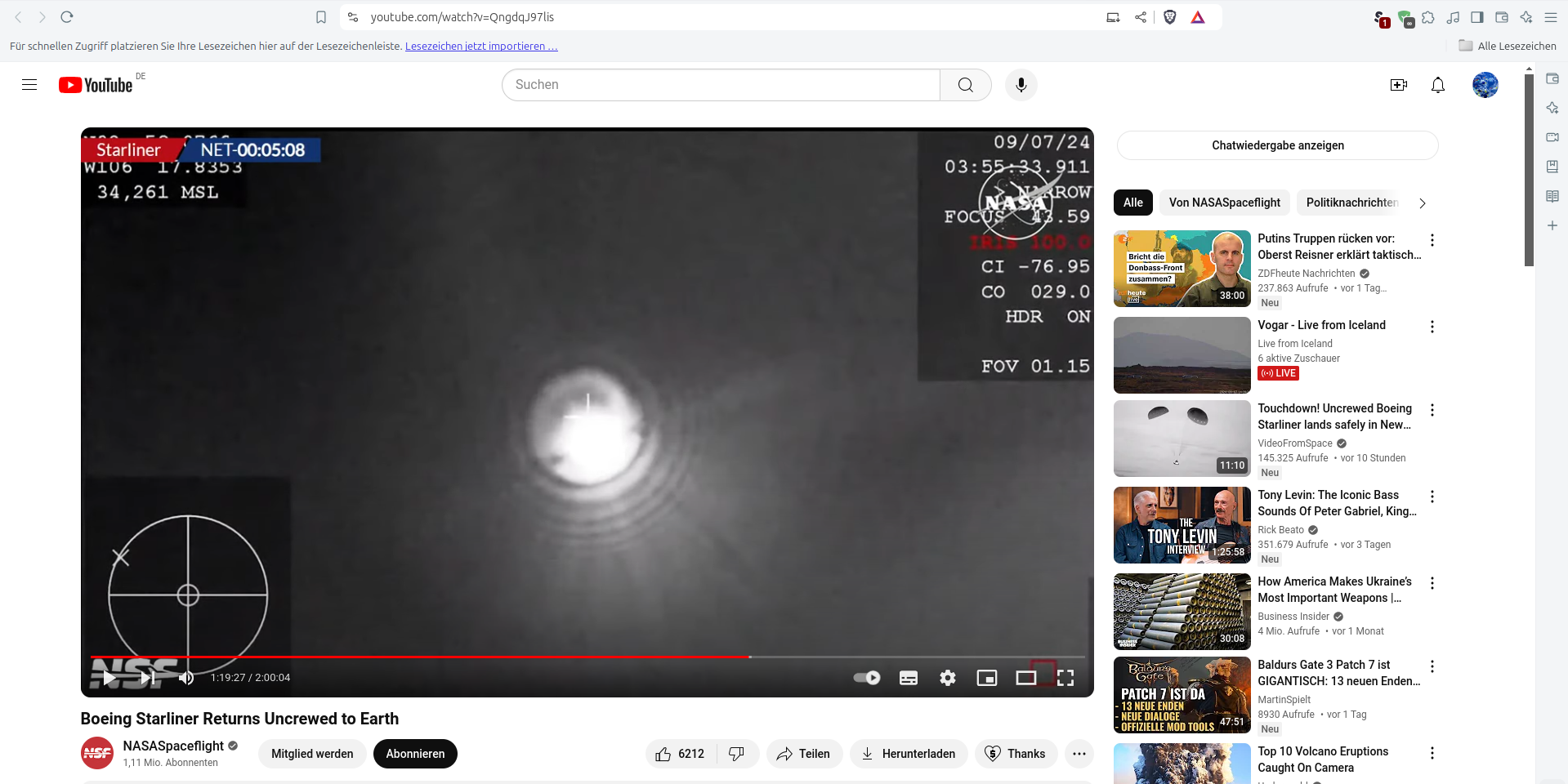Image resolution: width=1568 pixels, height=784 pixels.
Task: Subscribe with the Abonnieren button
Action: tap(415, 754)
